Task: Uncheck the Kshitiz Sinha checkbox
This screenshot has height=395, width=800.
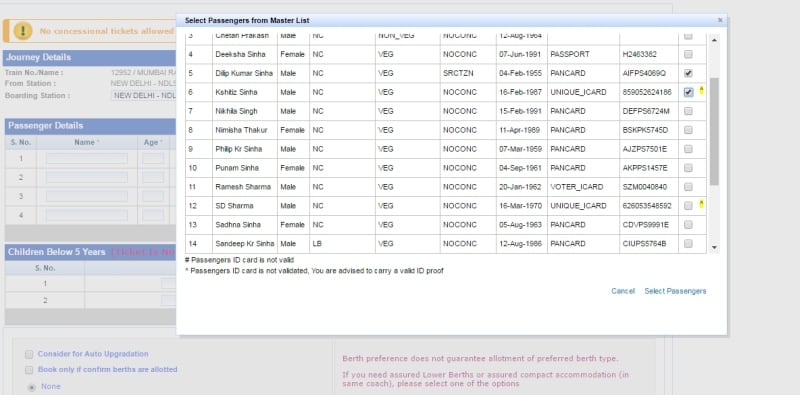Action: pos(688,92)
